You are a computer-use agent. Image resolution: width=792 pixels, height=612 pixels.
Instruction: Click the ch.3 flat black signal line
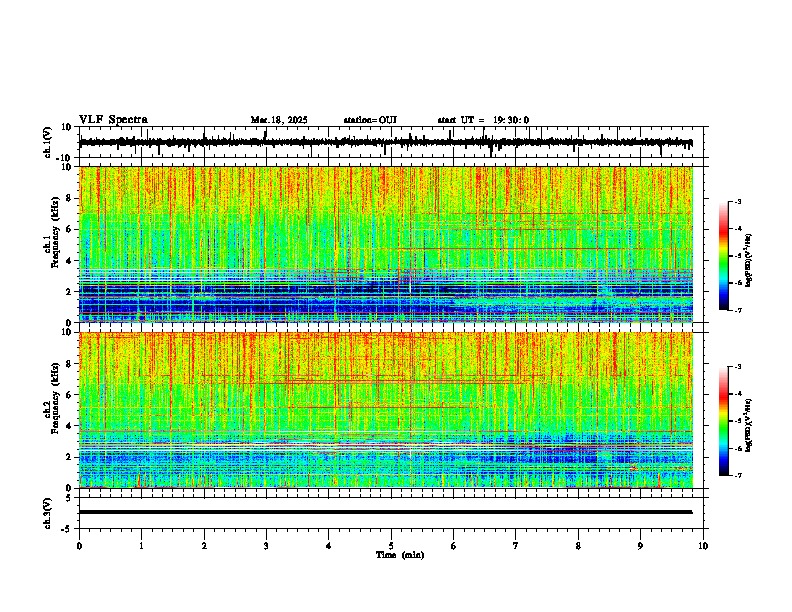(385, 512)
